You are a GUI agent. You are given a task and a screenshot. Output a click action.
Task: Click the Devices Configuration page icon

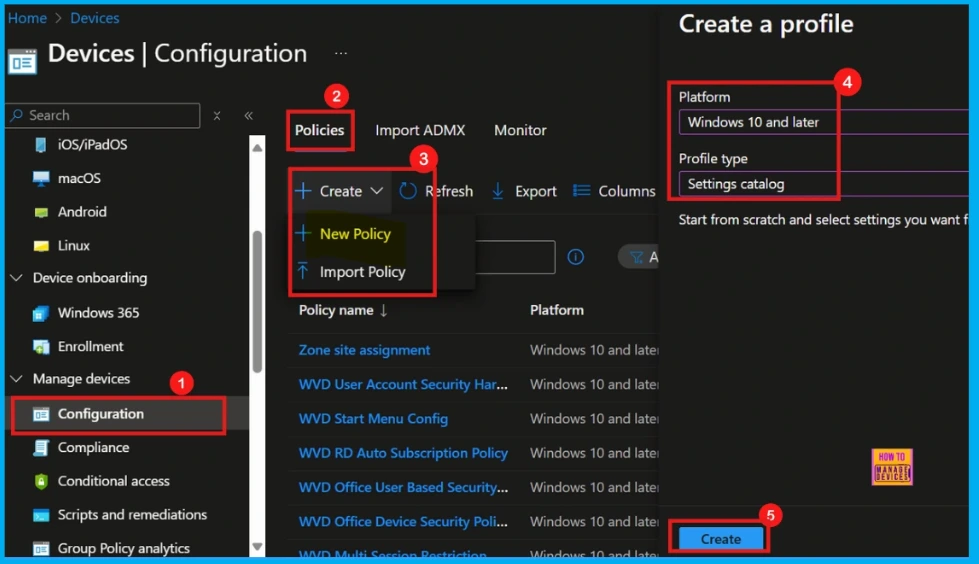22,62
